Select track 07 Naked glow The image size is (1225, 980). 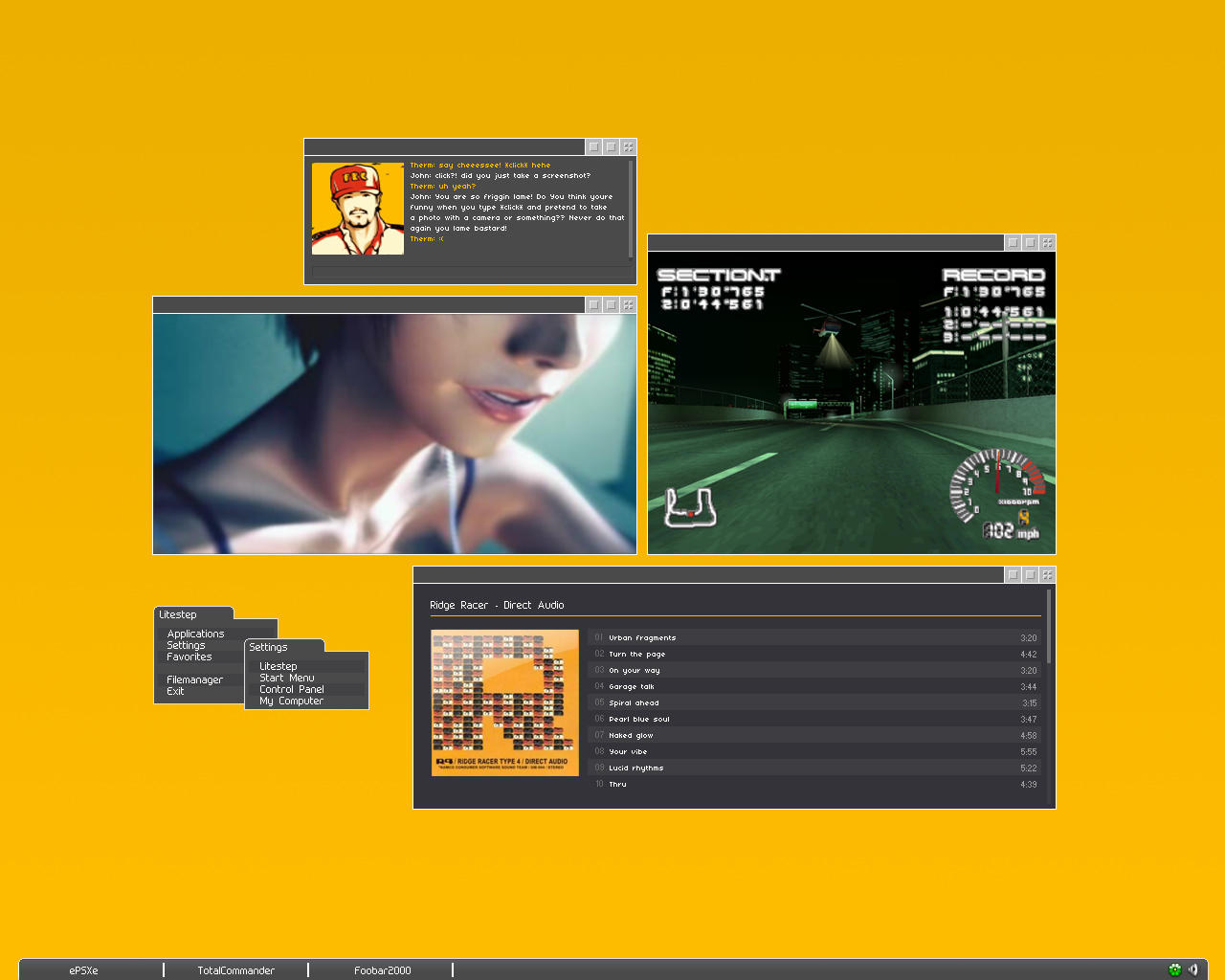(x=814, y=735)
